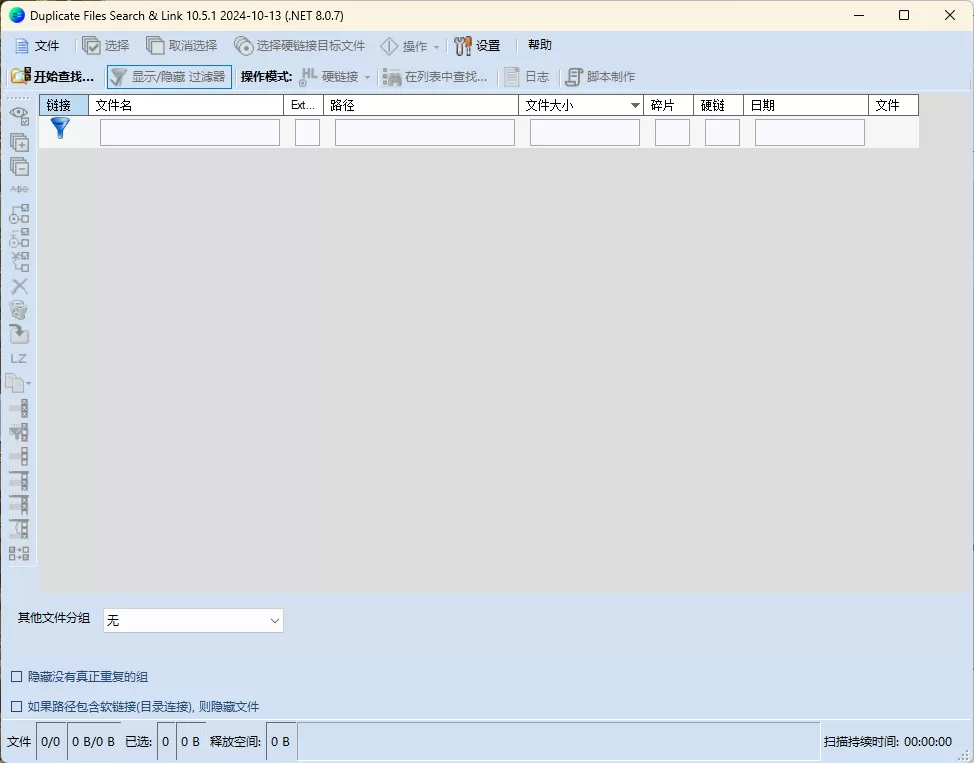
Task: Click the 日志 (log) icon in toolbar
Action: point(527,76)
